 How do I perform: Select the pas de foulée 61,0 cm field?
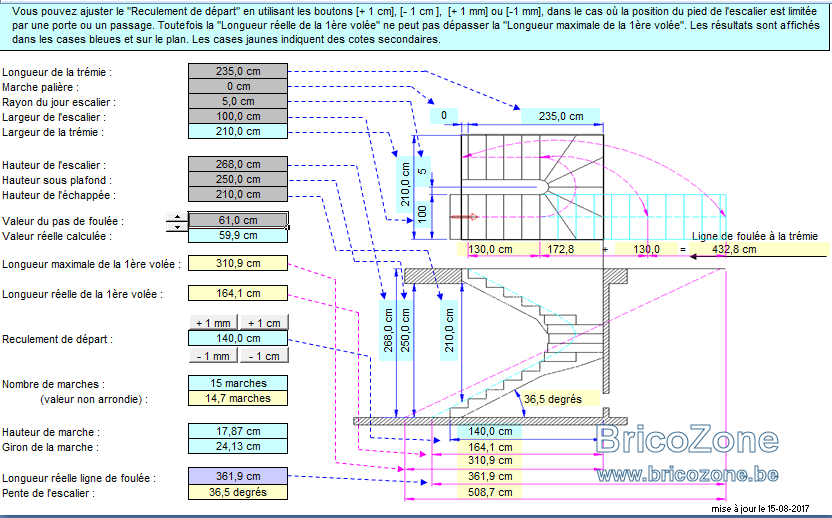tap(238, 220)
